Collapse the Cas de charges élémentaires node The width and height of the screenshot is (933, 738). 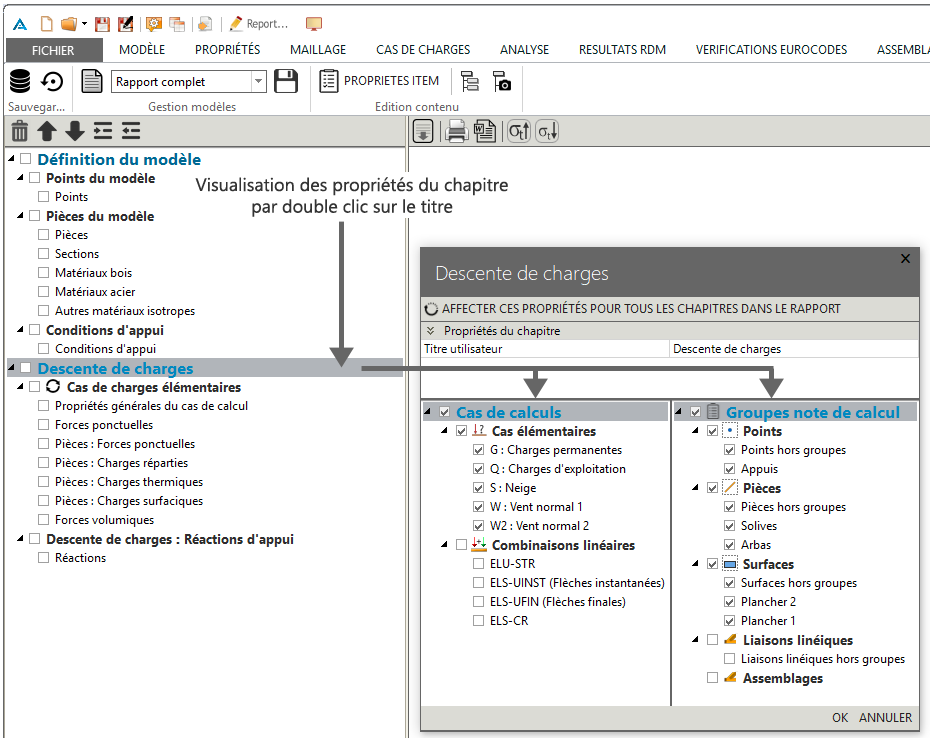[20, 387]
